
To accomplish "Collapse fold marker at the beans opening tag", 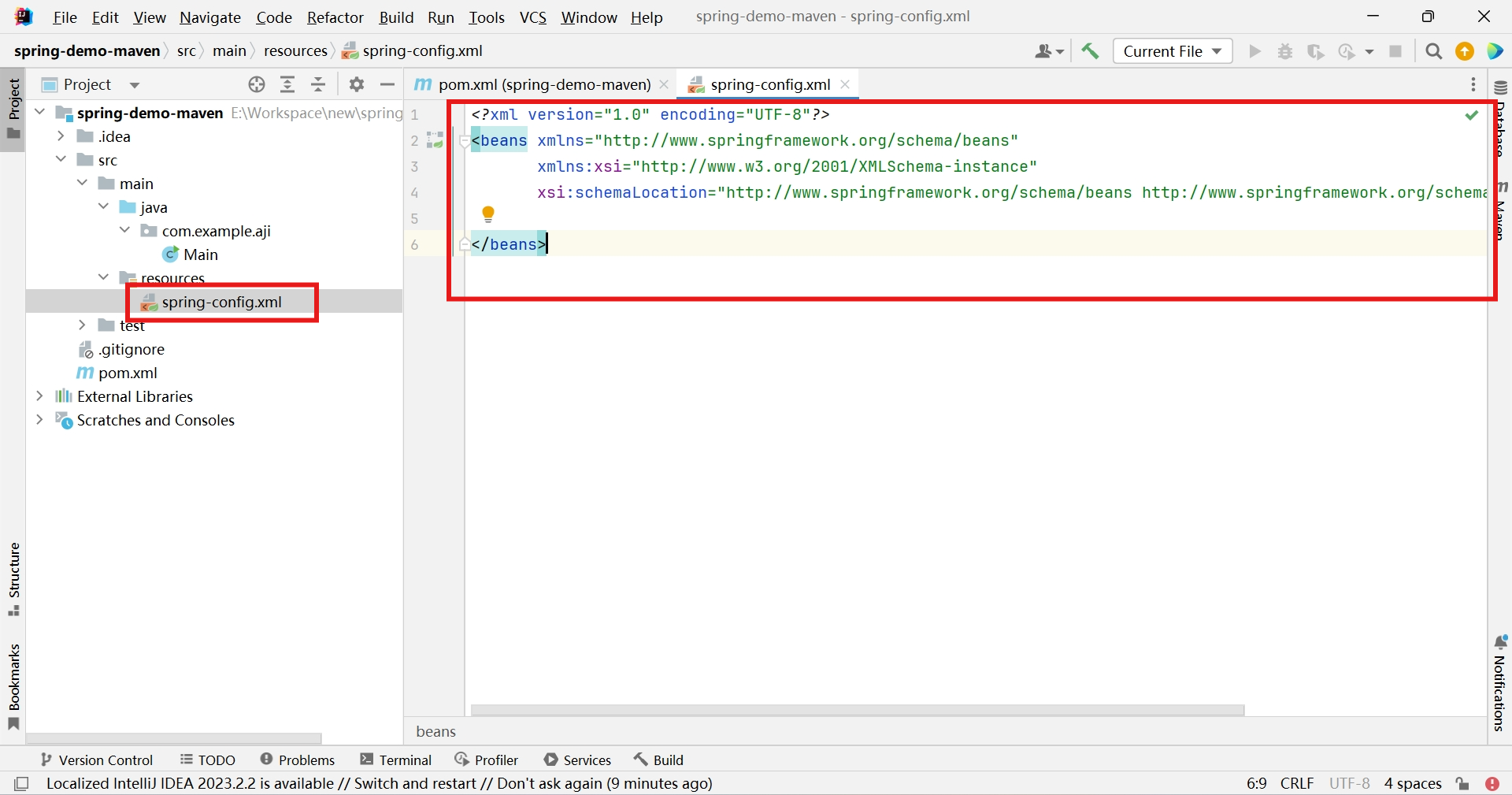I will coord(465,141).
